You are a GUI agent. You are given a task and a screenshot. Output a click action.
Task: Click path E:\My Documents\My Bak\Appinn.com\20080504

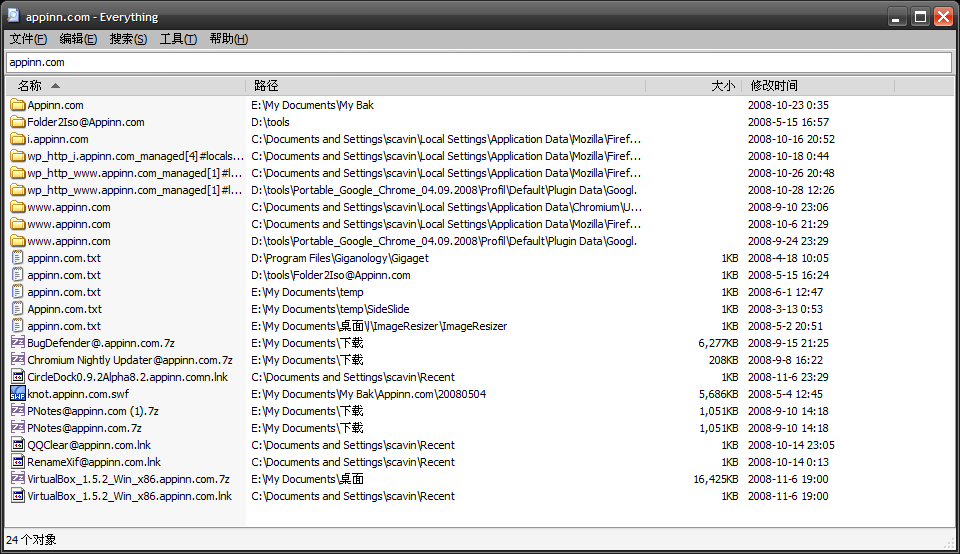(369, 394)
